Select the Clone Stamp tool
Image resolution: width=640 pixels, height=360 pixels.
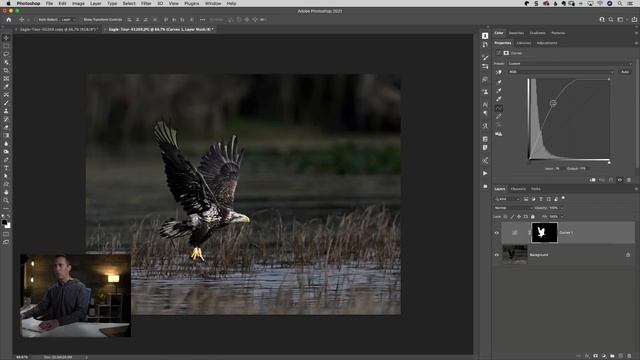6,111
